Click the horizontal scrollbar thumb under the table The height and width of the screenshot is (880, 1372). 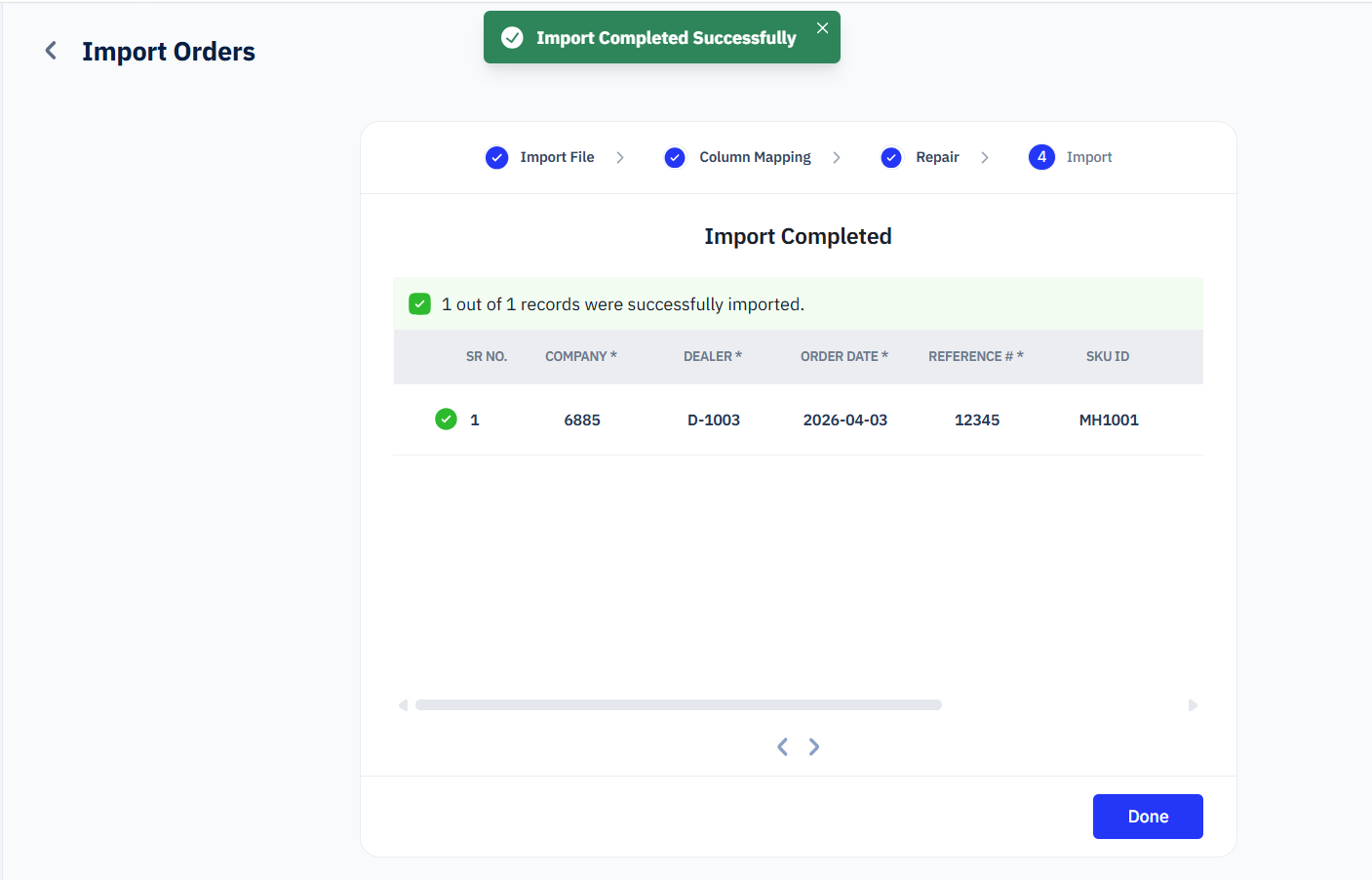[x=678, y=705]
